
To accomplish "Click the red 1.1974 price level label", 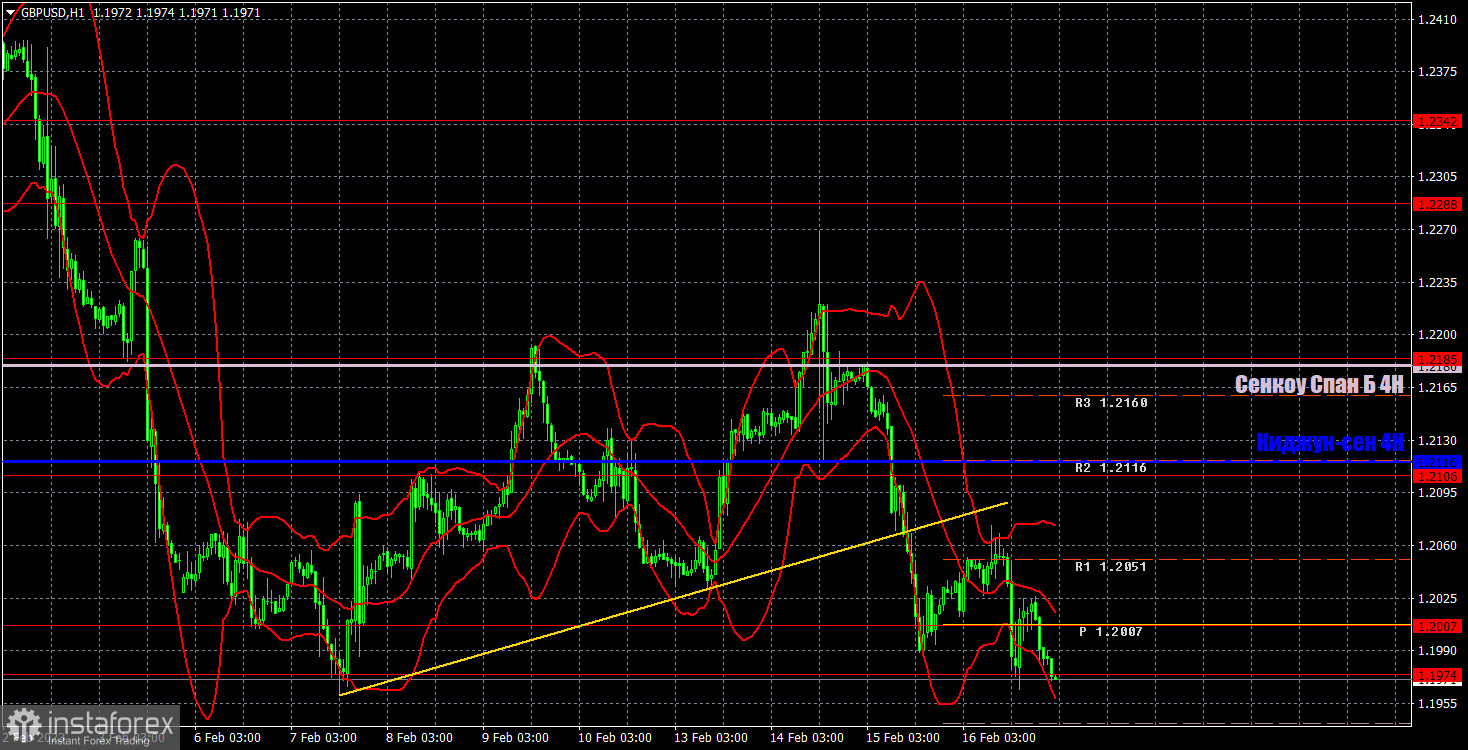I will pyautogui.click(x=1439, y=675).
